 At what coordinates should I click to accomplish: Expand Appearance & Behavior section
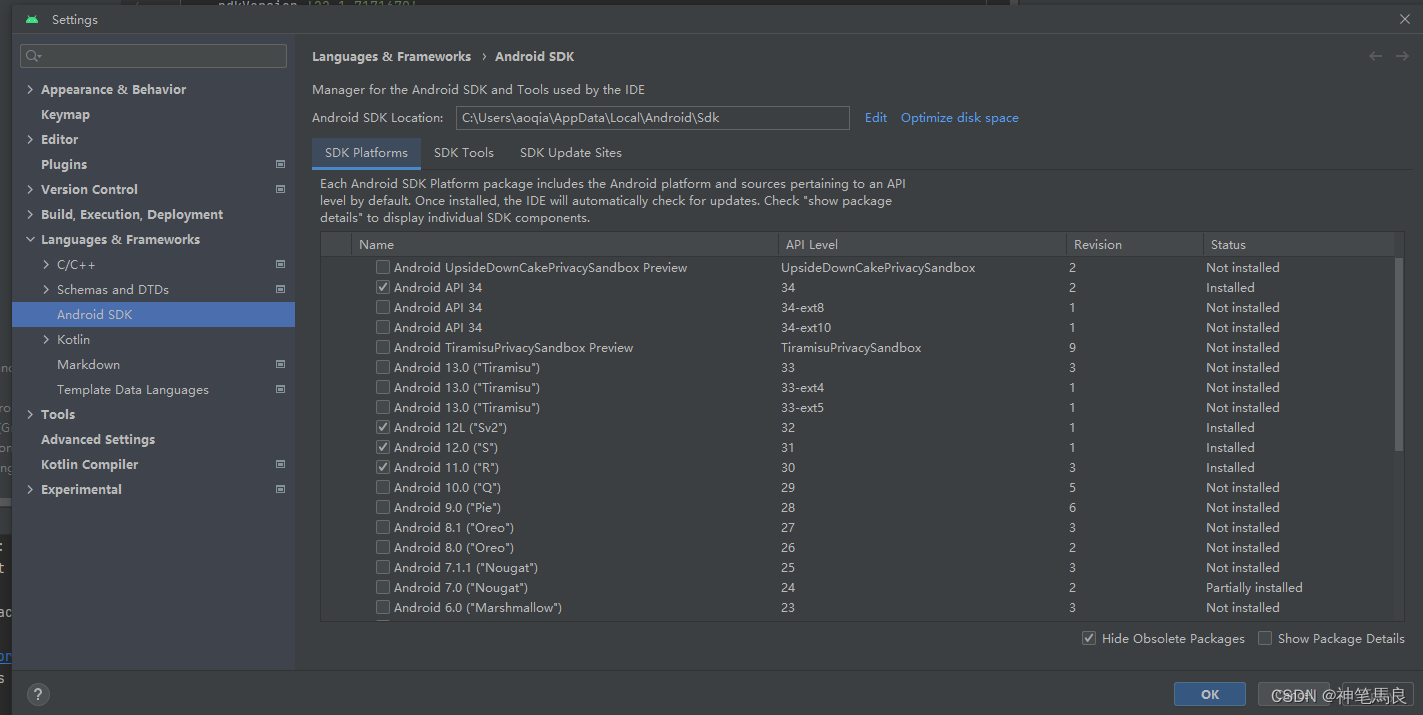click(30, 89)
